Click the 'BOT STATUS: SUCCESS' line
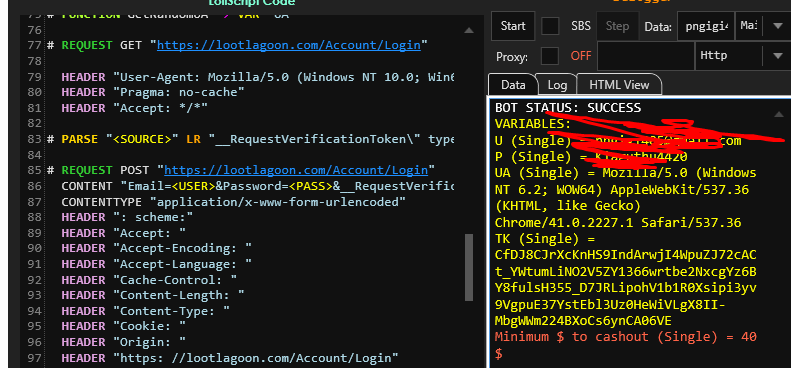The height and width of the screenshot is (368, 791). [x=568, y=108]
